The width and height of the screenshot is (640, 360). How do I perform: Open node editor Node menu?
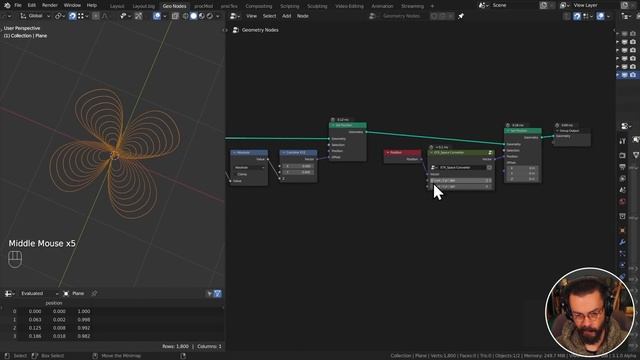(x=302, y=16)
